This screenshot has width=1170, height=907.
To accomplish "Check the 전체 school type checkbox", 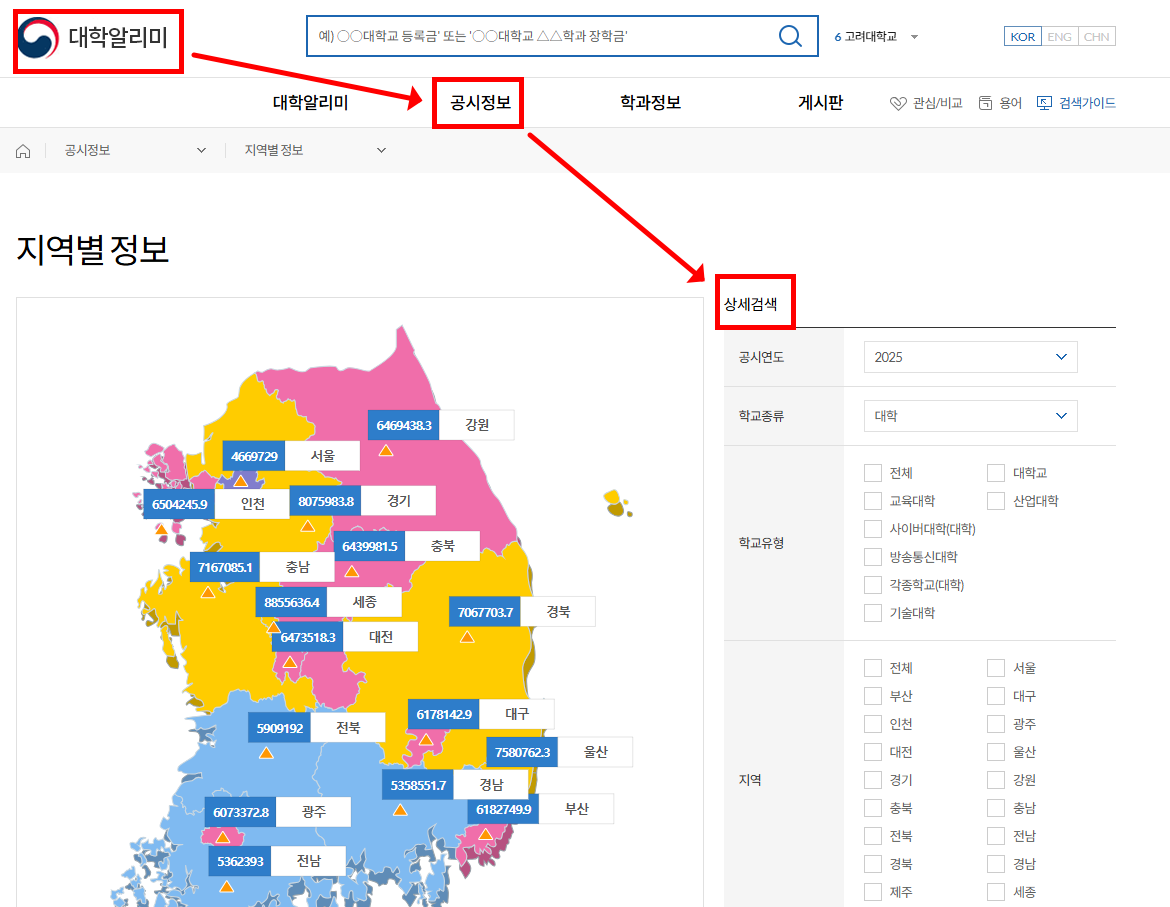I will click(872, 473).
